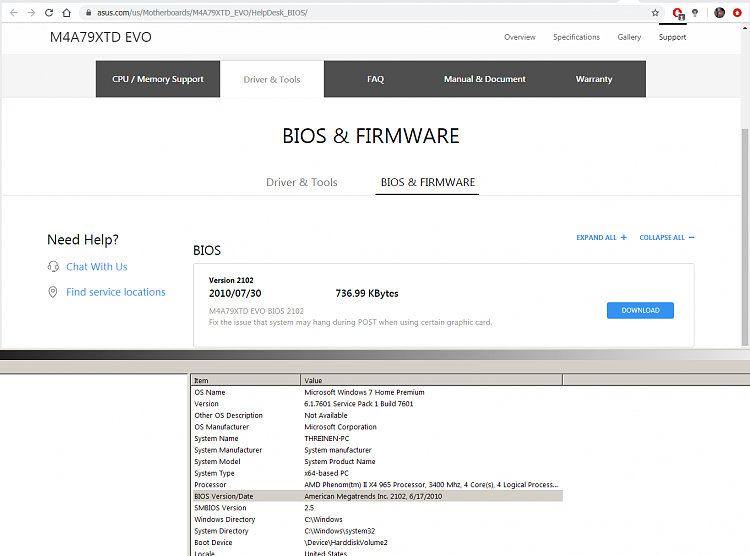Click the Value column header
Screen dimensions: 750x556
pos(431,380)
